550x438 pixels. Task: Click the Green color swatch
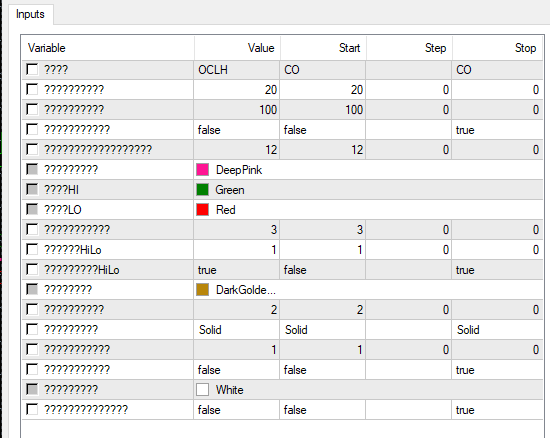[x=203, y=190]
